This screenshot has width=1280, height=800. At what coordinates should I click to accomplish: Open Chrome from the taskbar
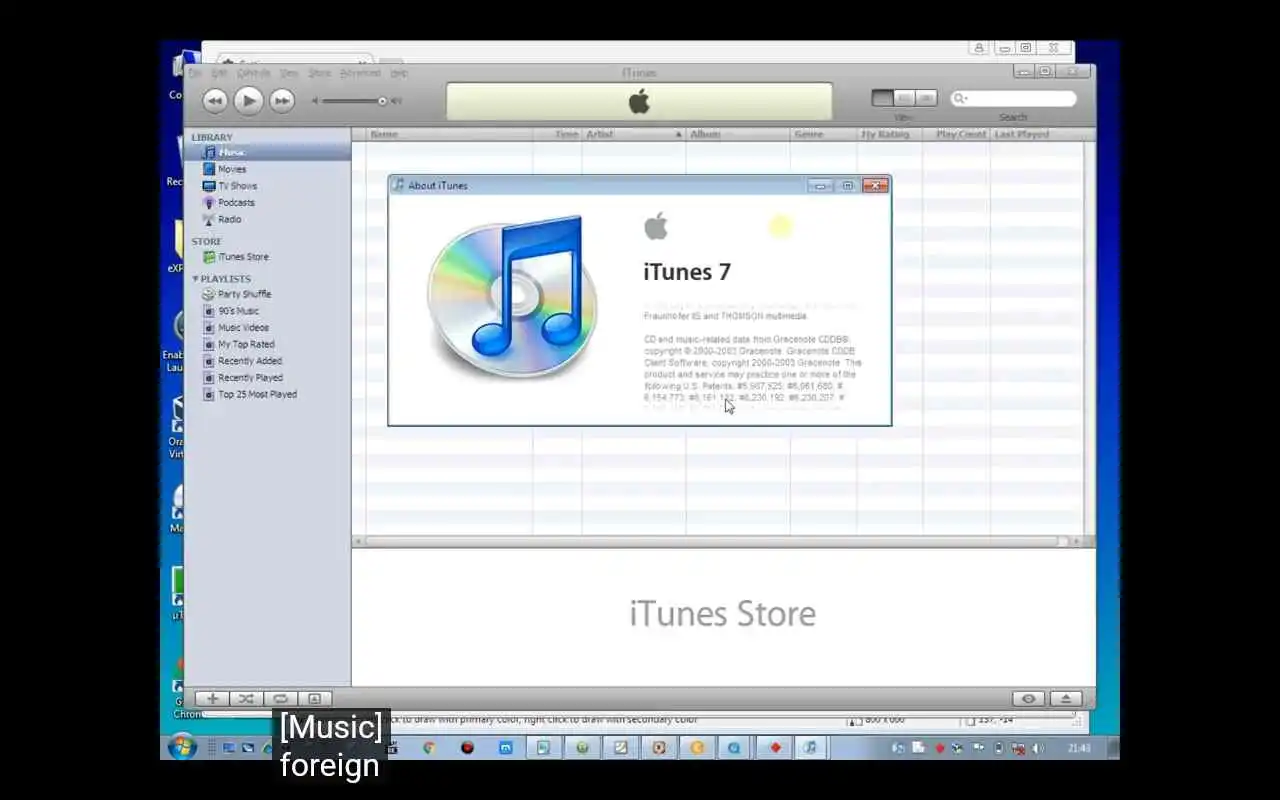coord(428,747)
